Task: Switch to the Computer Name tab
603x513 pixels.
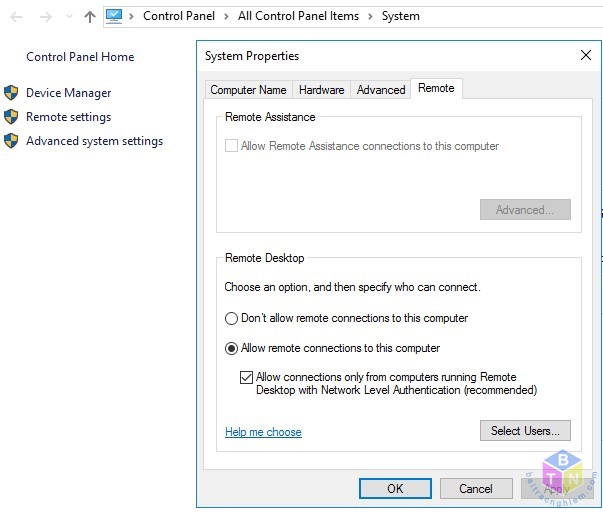Action: [248, 90]
